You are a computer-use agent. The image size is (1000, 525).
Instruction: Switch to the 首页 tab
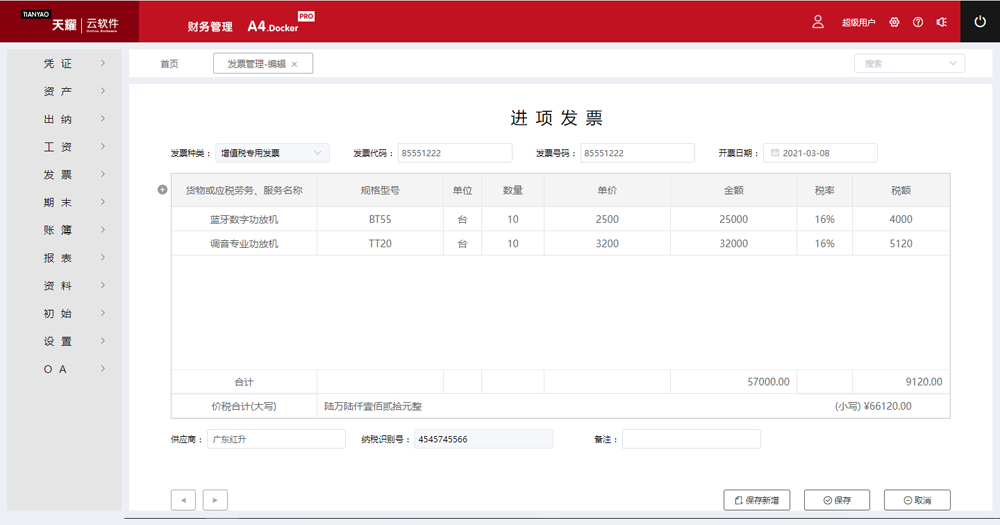click(x=169, y=64)
